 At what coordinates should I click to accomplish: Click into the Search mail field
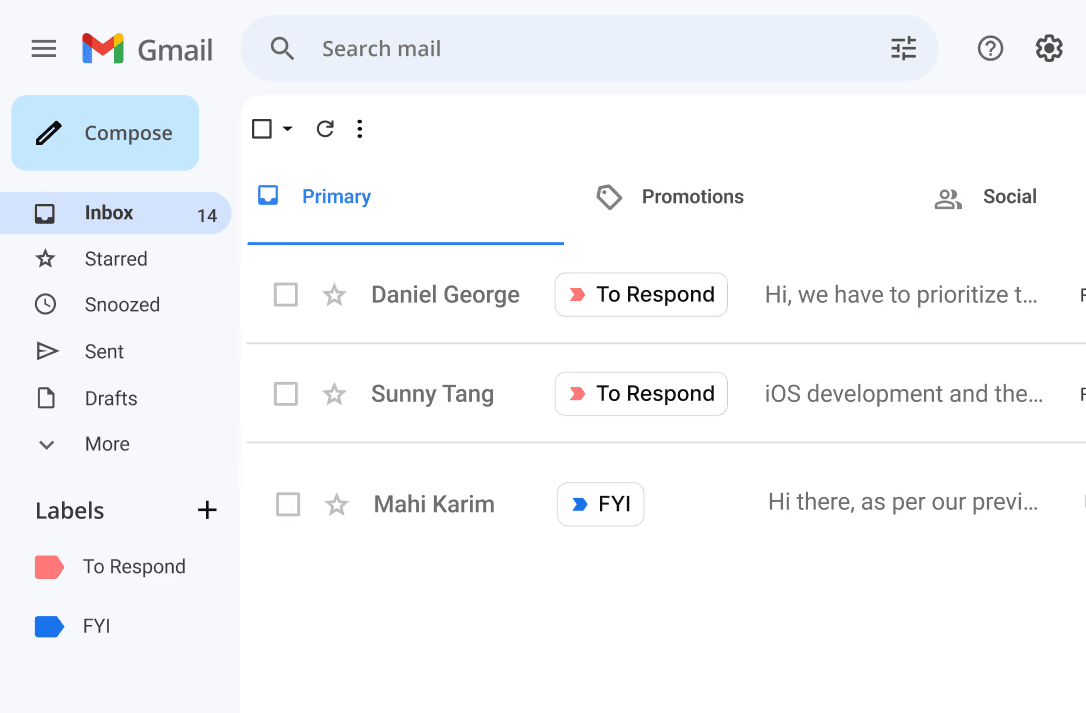589,49
